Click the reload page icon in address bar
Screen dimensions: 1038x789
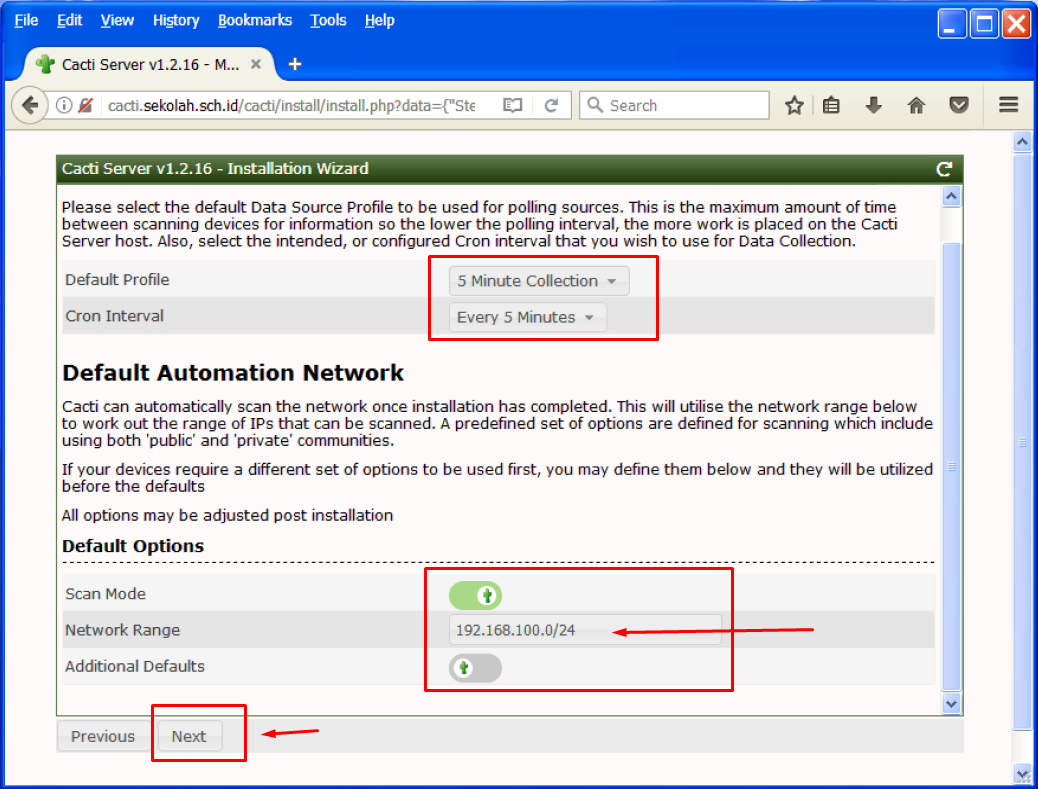click(x=550, y=105)
